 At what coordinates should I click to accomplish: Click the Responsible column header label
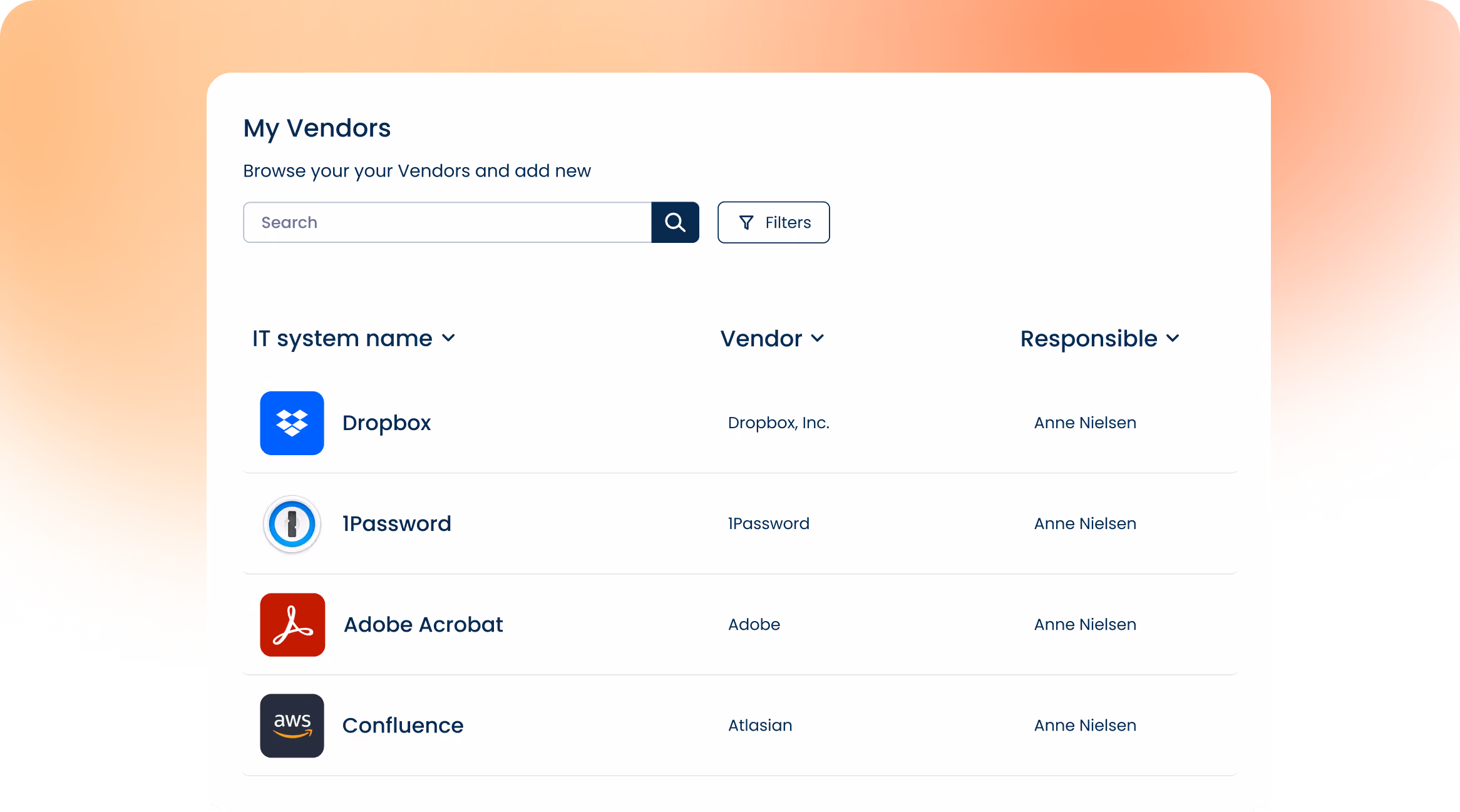[x=1089, y=339]
